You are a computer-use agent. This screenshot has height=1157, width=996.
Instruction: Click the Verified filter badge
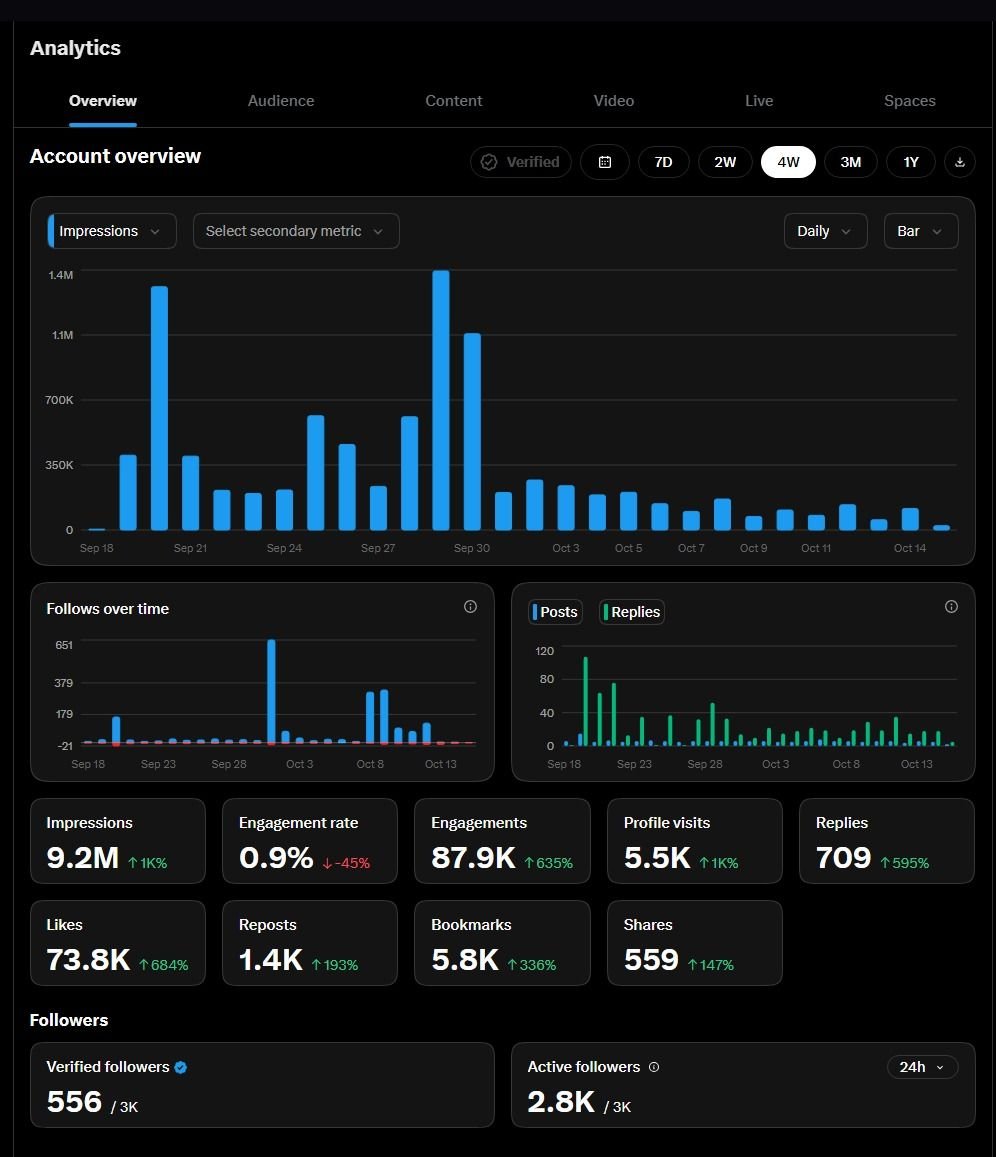(521, 162)
